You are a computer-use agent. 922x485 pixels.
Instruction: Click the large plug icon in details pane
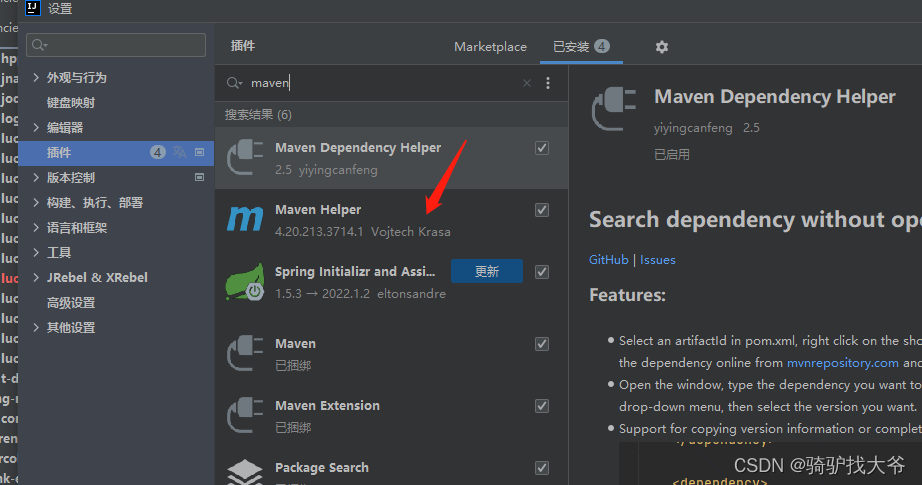click(614, 109)
